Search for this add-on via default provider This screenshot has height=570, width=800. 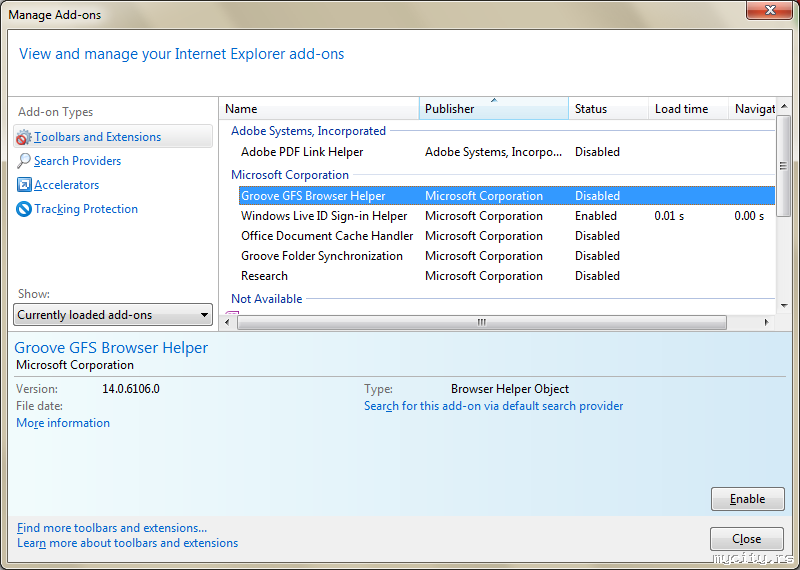point(493,406)
